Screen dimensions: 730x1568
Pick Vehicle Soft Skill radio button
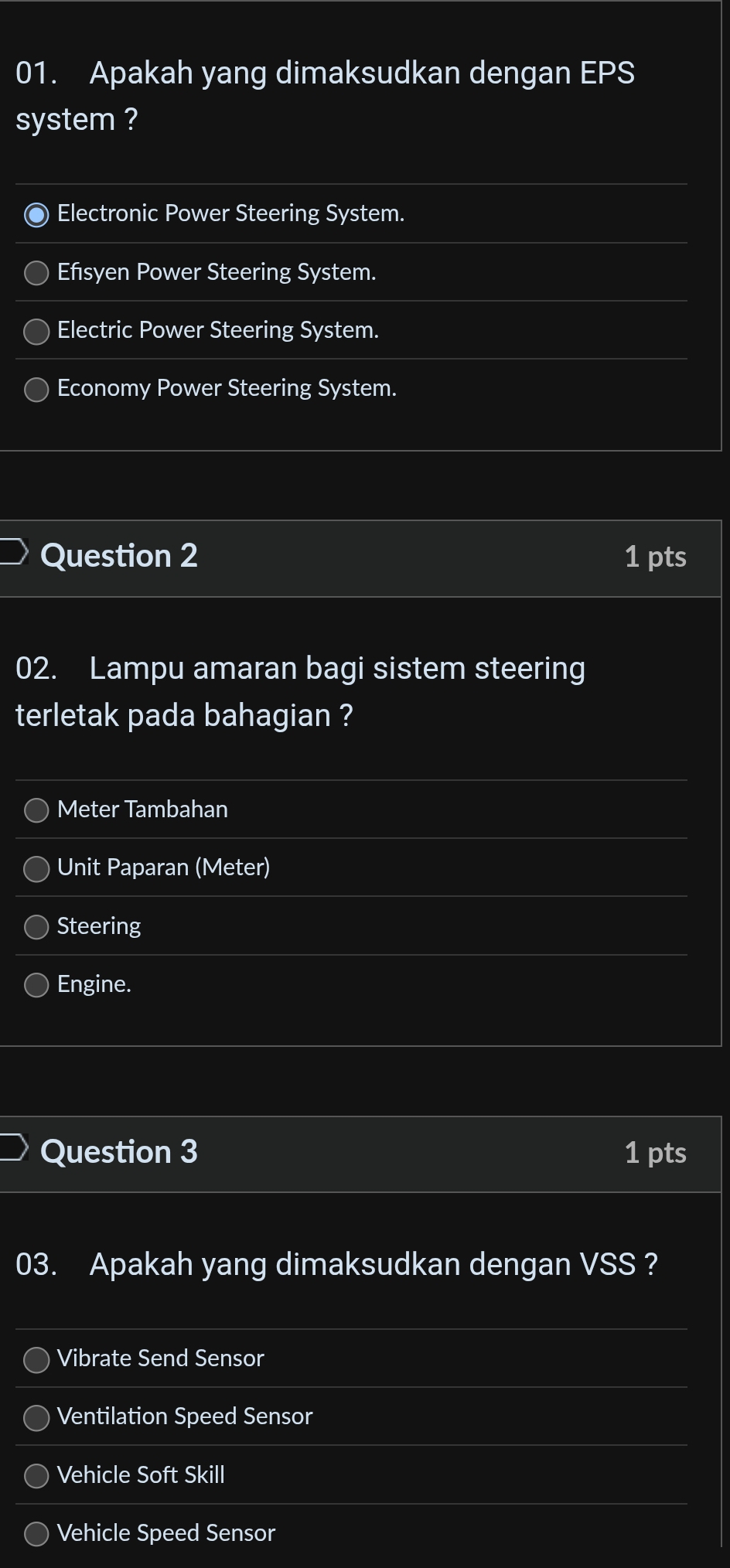36,1476
